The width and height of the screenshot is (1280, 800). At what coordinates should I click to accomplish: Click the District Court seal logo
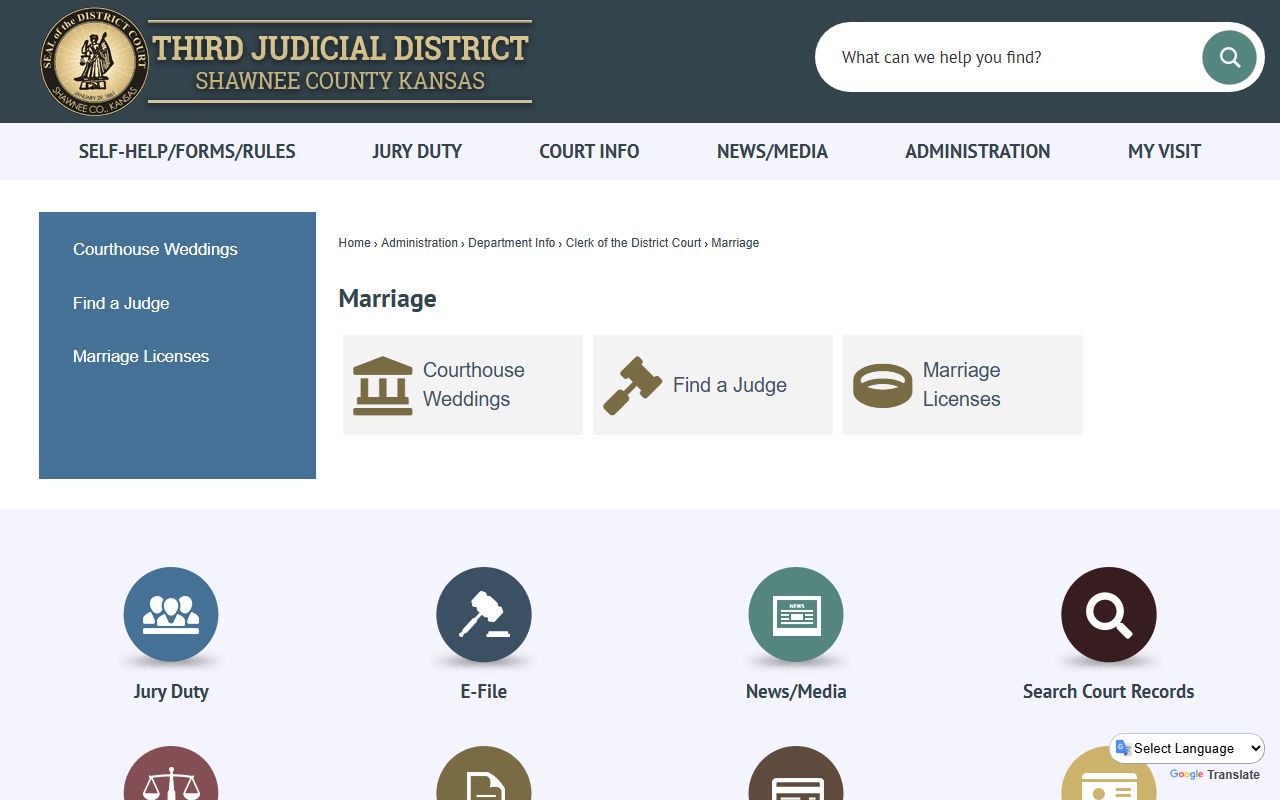95,61
